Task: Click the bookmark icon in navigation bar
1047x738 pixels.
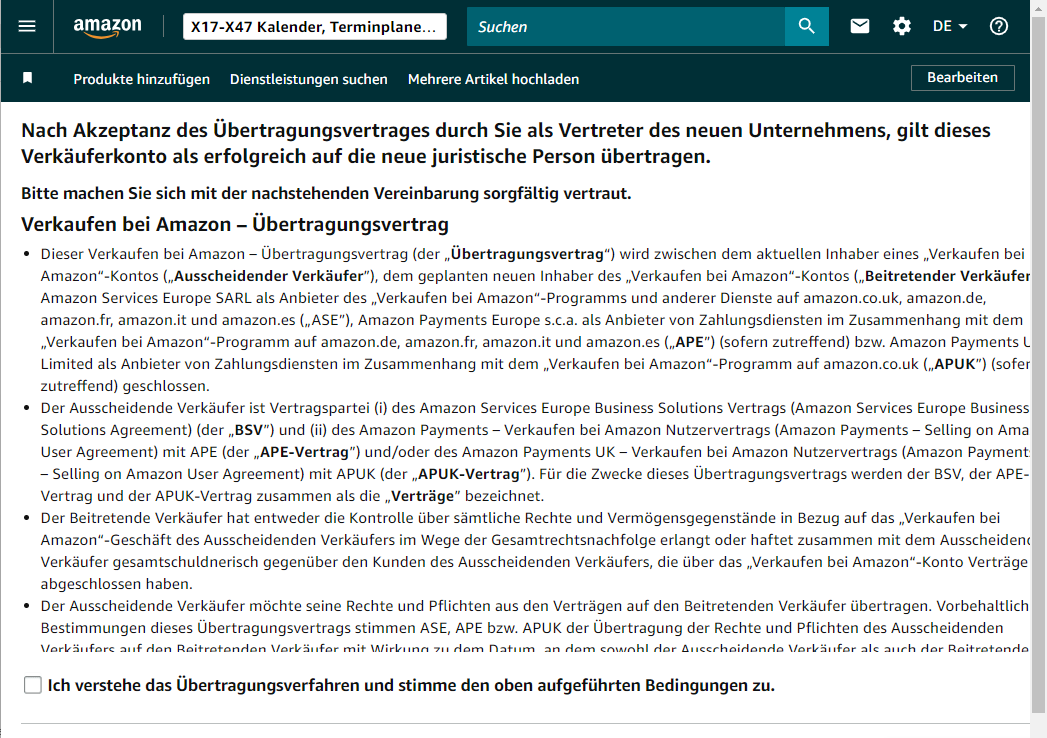Action: pyautogui.click(x=27, y=78)
